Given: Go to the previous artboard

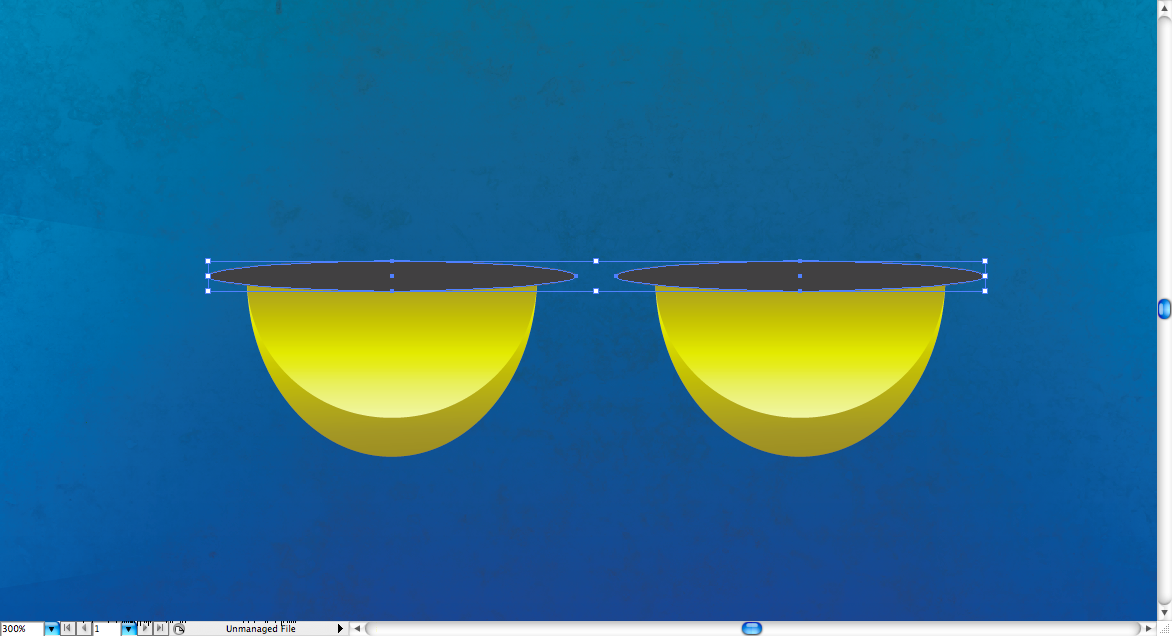Looking at the screenshot, I should click(84, 629).
